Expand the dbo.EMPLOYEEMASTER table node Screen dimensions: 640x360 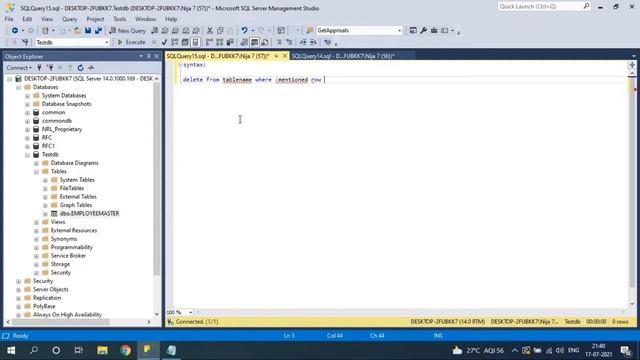(45, 214)
